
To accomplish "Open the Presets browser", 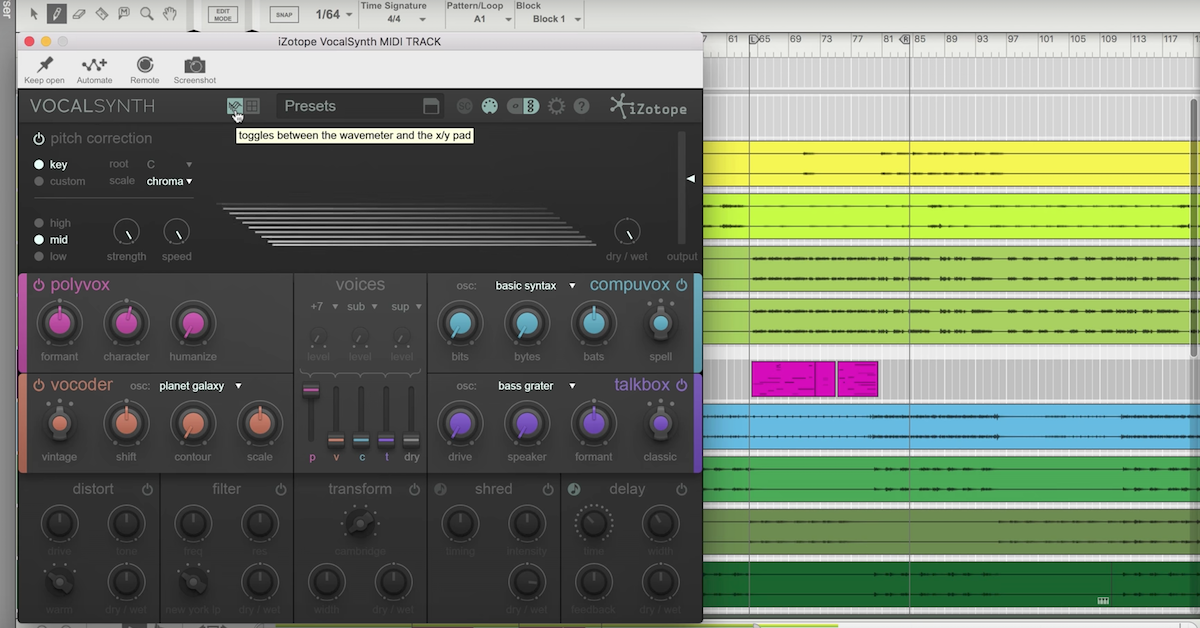I will [x=310, y=106].
